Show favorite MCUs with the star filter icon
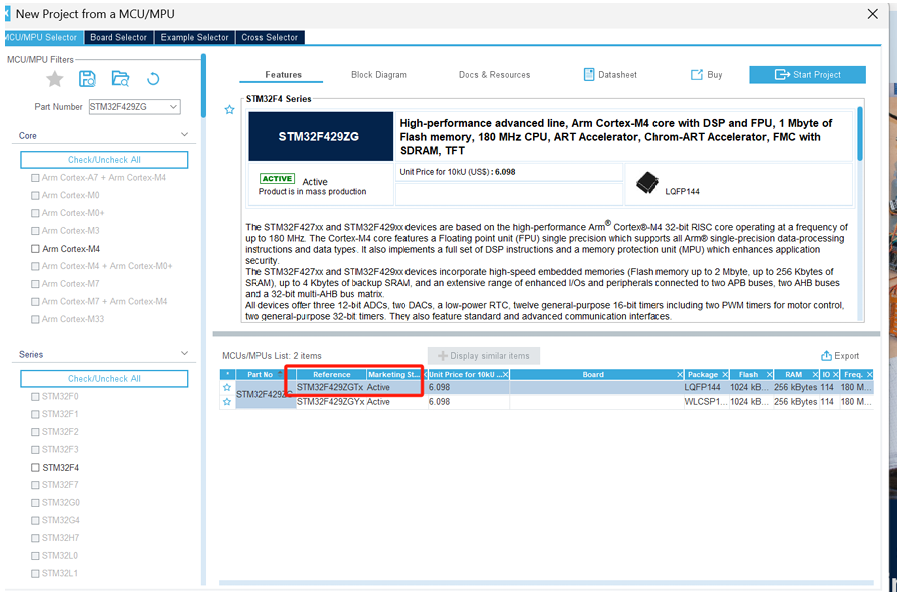 (55, 79)
